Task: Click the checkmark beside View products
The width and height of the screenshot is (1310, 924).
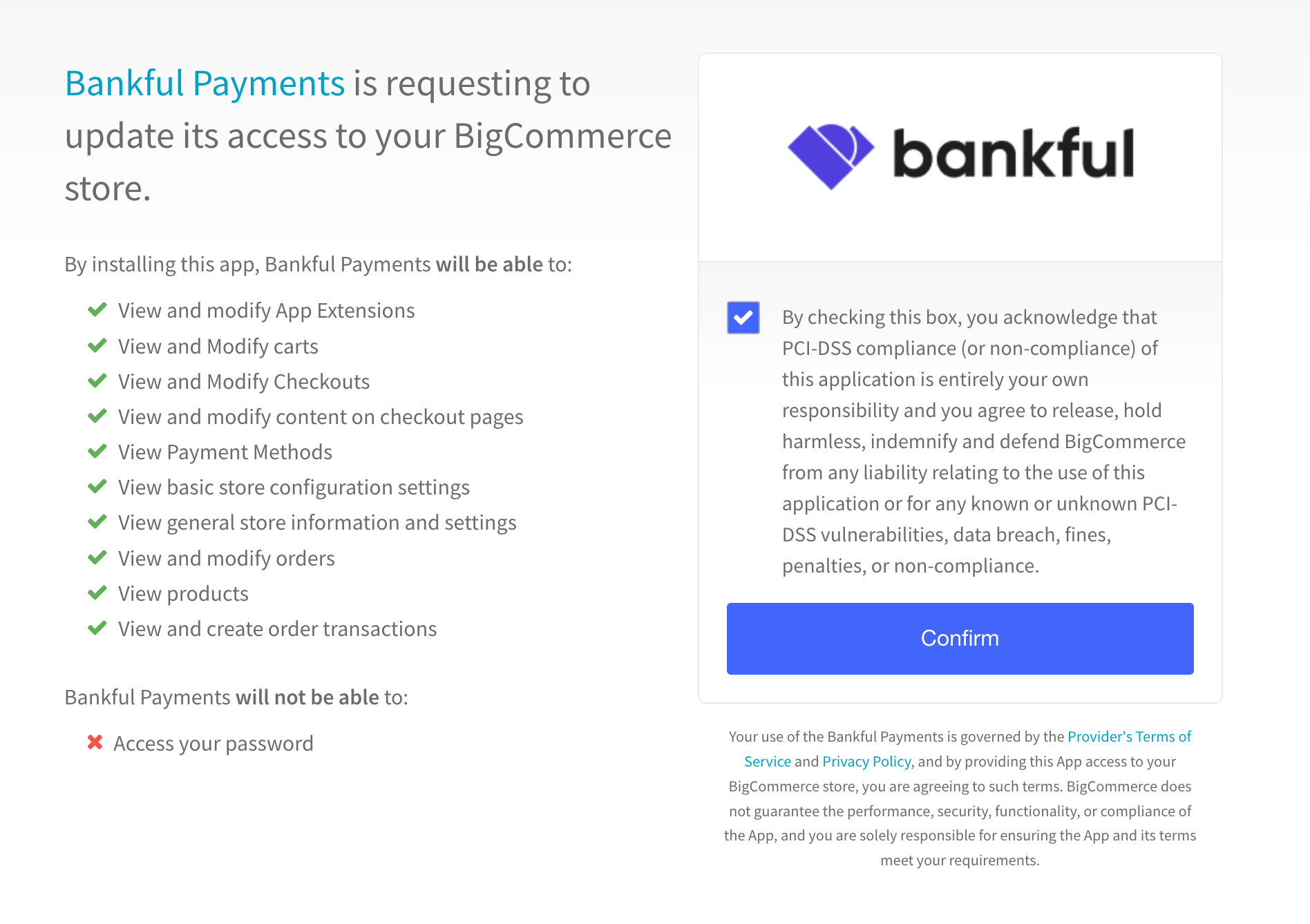Action: [97, 593]
